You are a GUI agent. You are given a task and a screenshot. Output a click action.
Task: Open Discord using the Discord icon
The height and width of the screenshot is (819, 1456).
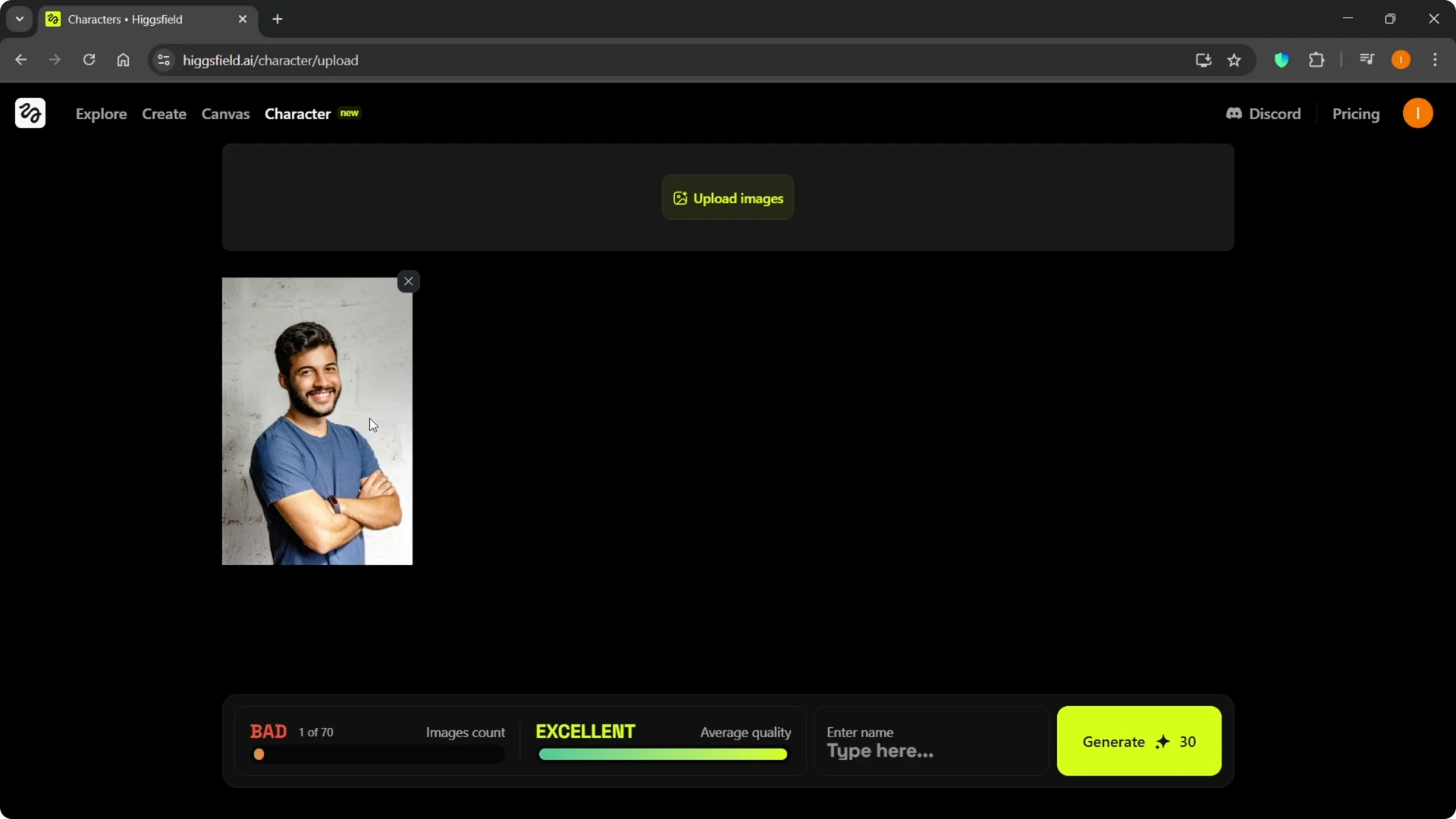tap(1236, 113)
